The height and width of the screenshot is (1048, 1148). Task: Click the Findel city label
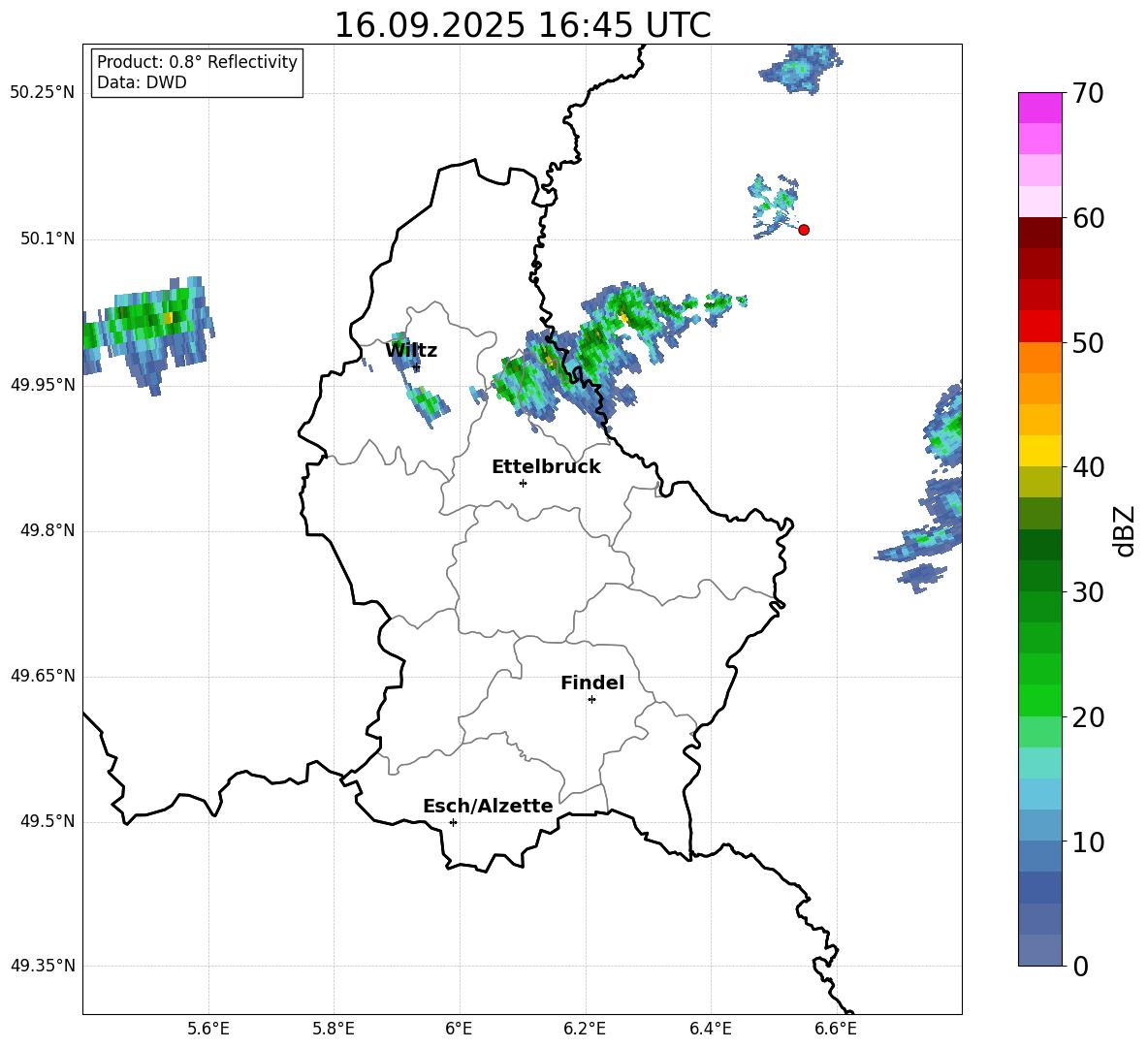click(x=592, y=683)
